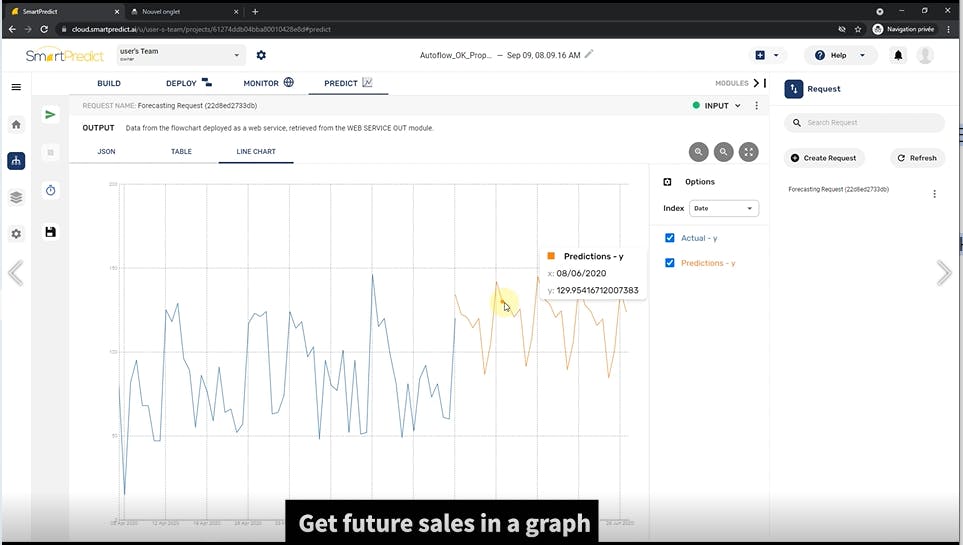
Task: Open the timer stopwatch icon
Action: click(x=50, y=190)
